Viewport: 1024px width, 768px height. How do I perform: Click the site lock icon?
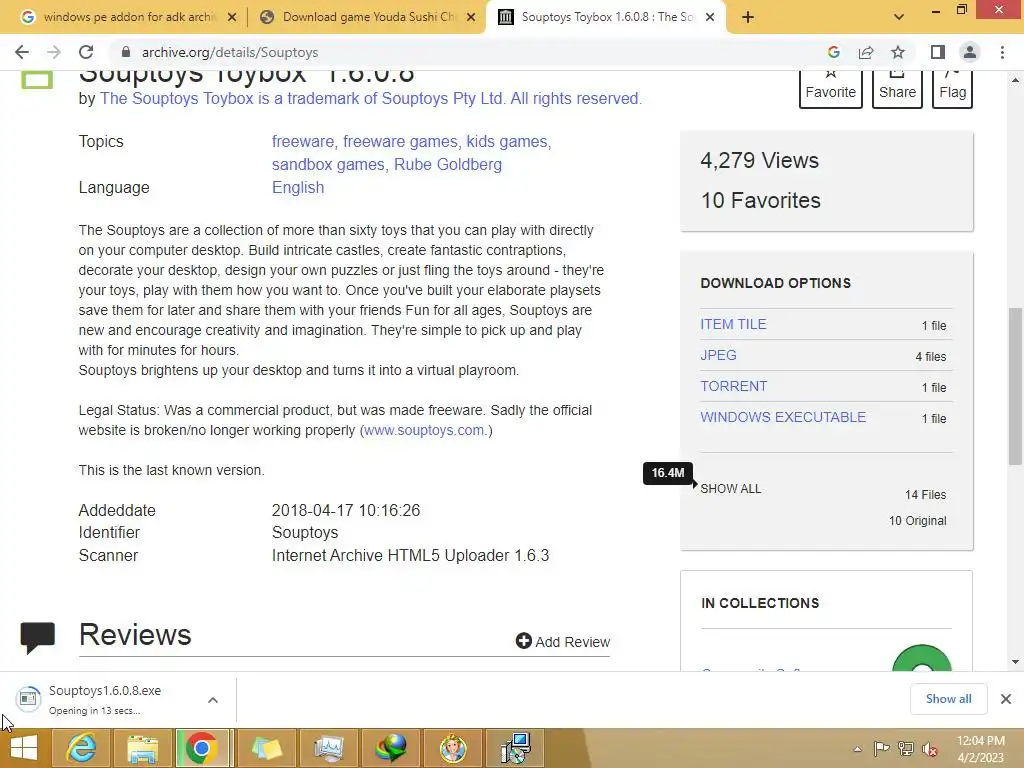126,52
